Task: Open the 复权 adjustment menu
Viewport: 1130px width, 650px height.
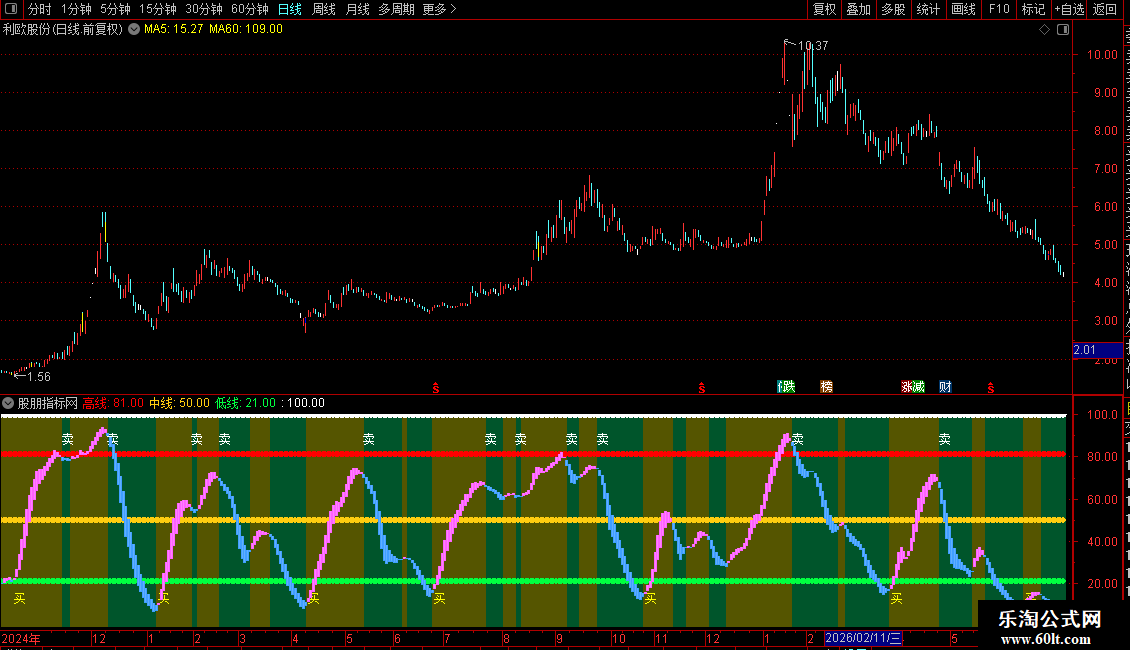Action: tap(824, 9)
